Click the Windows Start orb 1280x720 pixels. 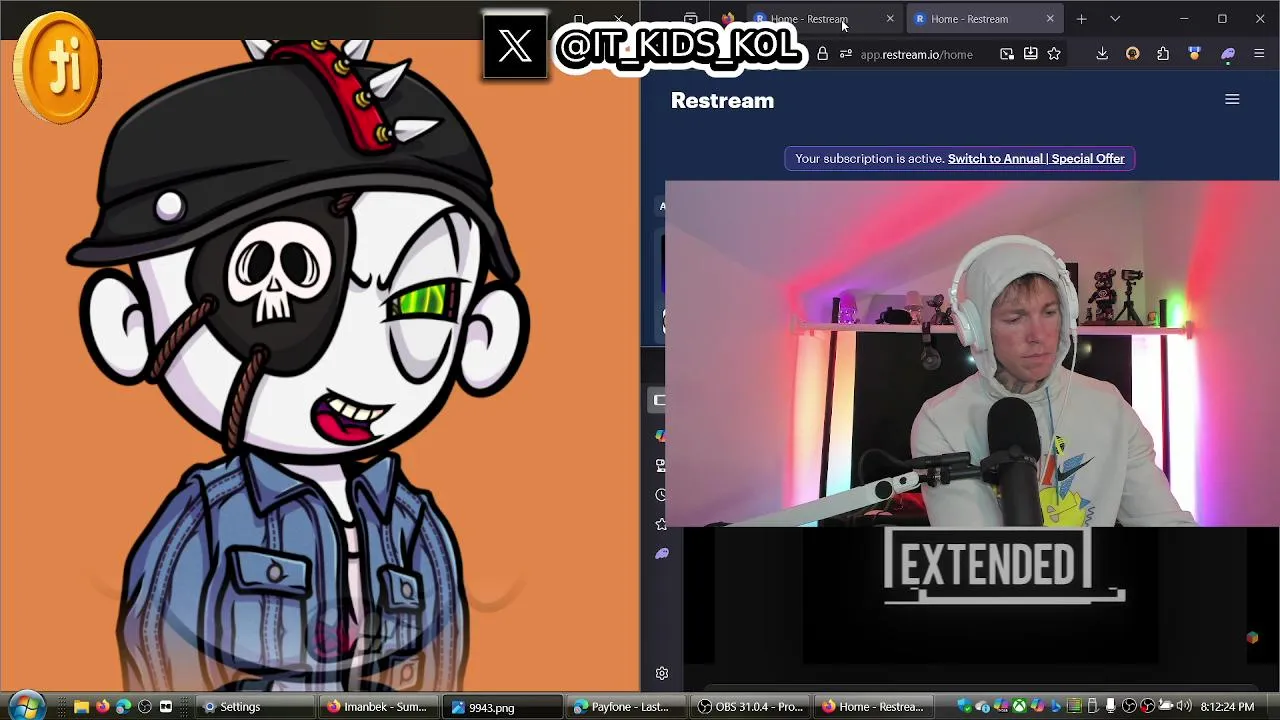point(27,706)
